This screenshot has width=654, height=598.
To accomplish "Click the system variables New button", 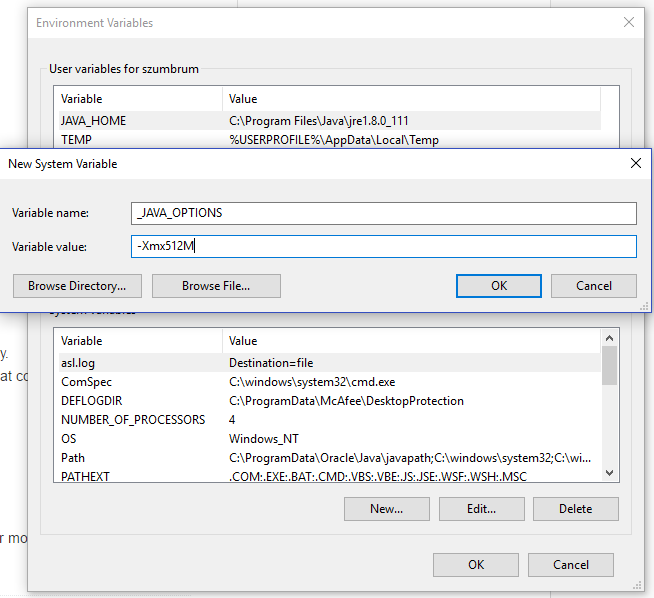I will pyautogui.click(x=386, y=509).
